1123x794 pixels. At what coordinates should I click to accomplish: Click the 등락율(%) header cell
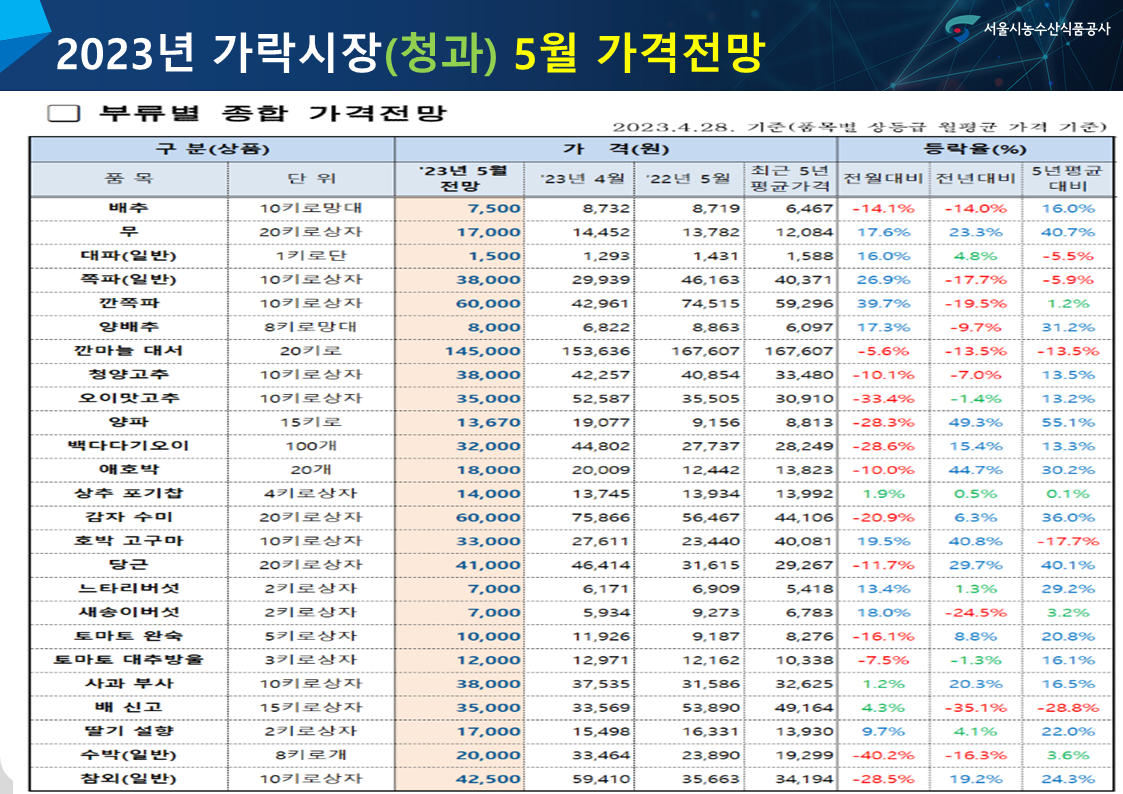click(x=975, y=149)
